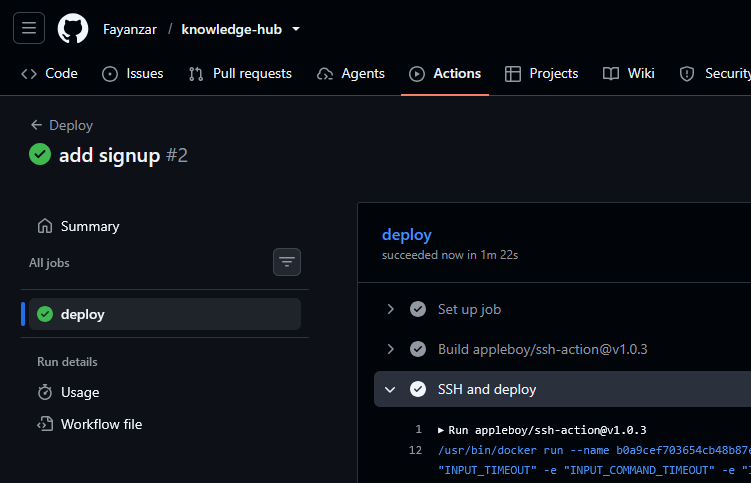Open the knowledge-hub repository link
Screen dimensions: 751x483
point(231,29)
